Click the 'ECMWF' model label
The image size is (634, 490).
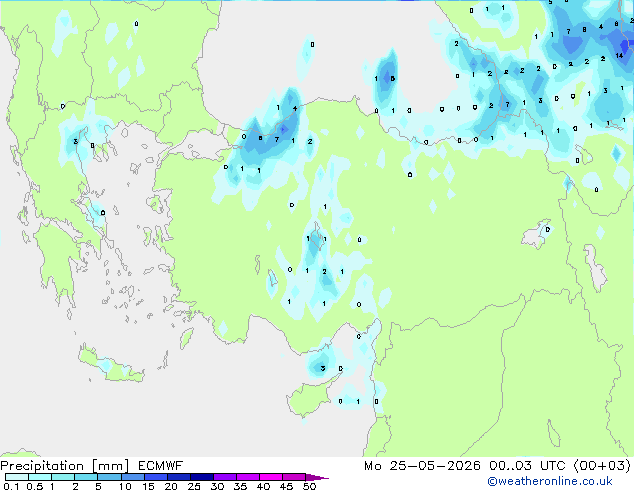(161, 466)
